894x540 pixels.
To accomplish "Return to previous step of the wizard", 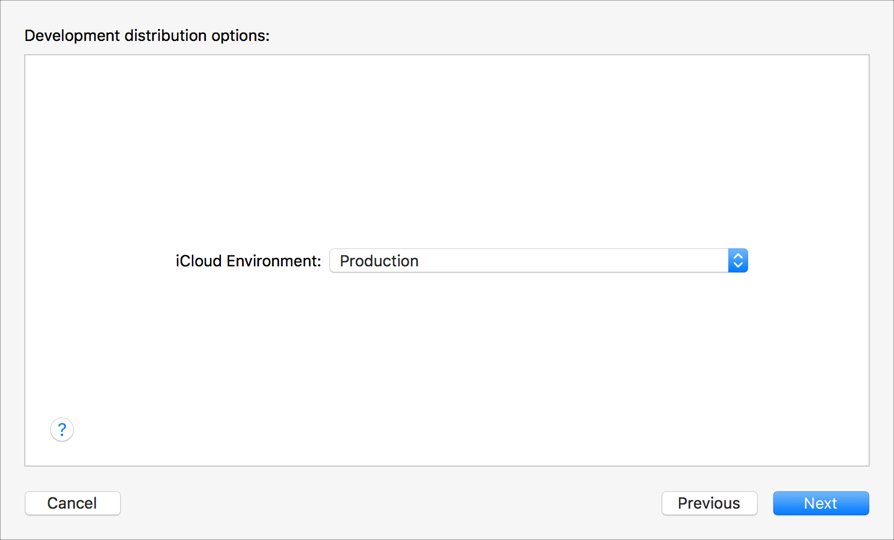I will [709, 503].
